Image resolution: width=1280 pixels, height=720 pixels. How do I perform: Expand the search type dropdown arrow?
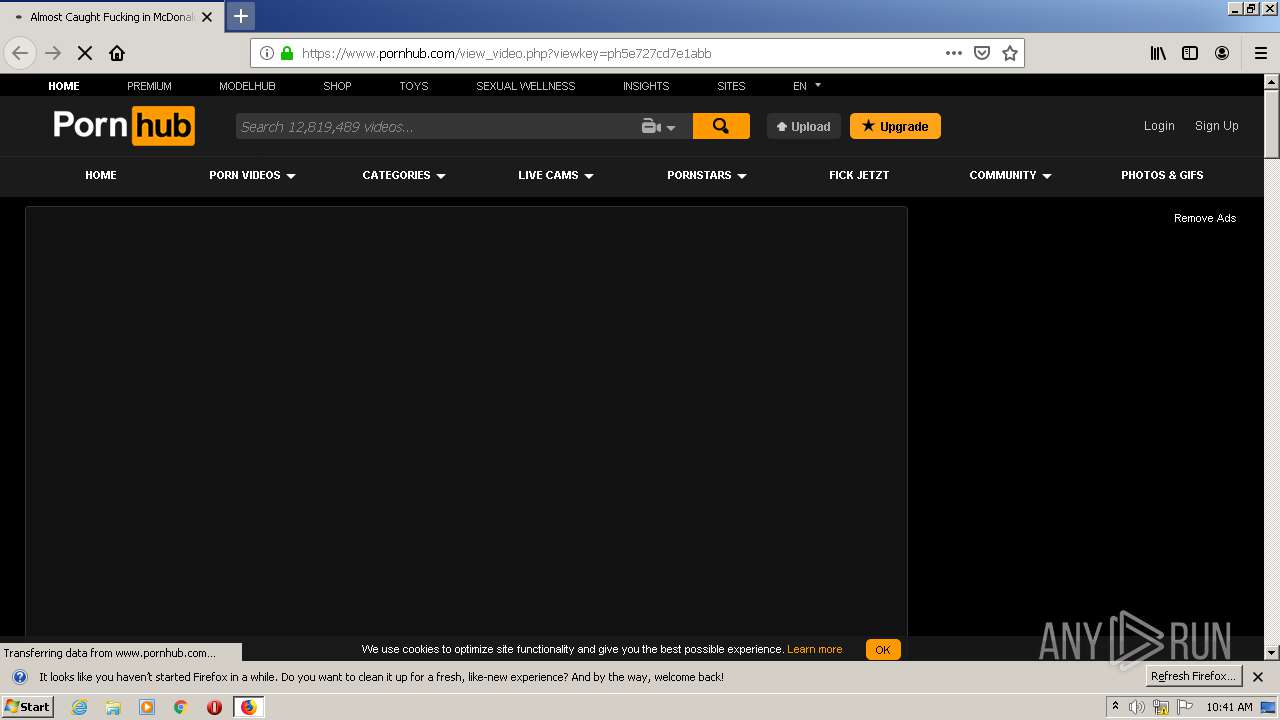(x=671, y=127)
